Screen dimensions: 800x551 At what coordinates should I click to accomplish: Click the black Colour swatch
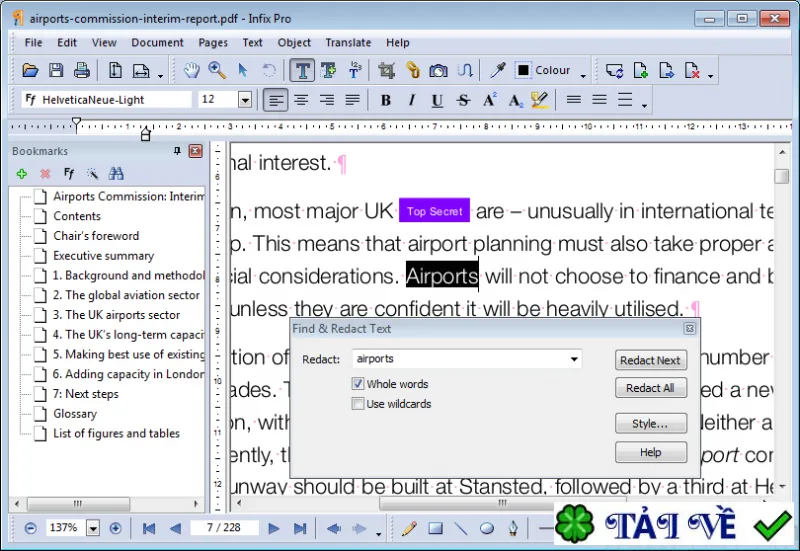tap(523, 70)
